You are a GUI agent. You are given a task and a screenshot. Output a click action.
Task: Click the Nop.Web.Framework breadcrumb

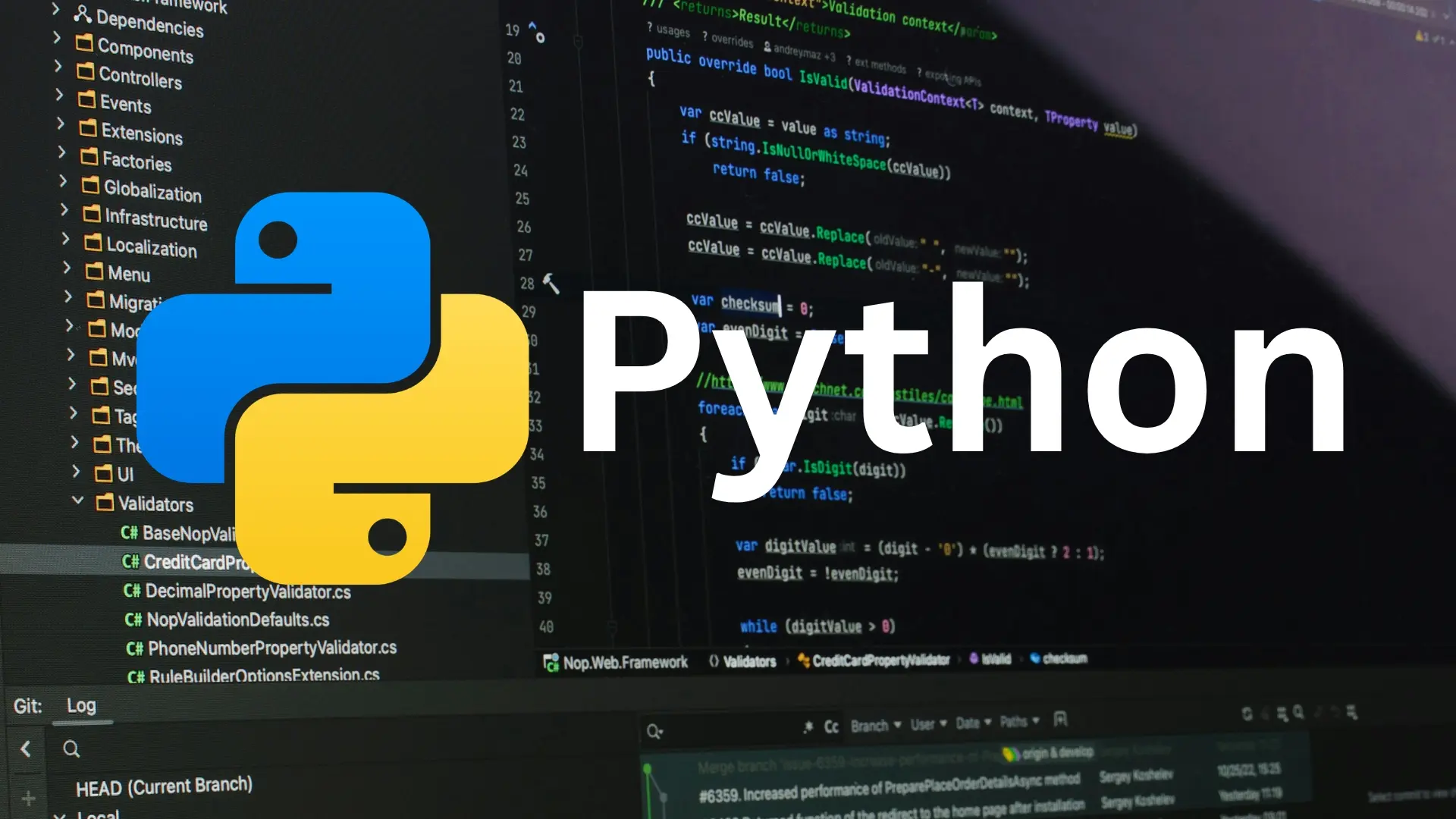pyautogui.click(x=624, y=663)
